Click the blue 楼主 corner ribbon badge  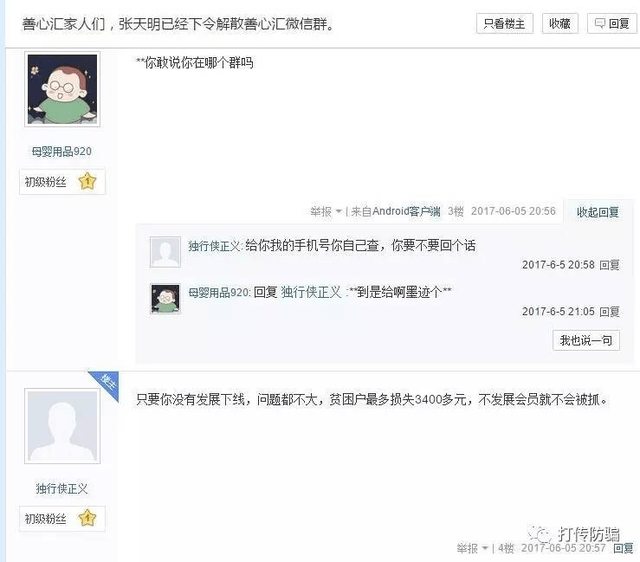(x=107, y=383)
